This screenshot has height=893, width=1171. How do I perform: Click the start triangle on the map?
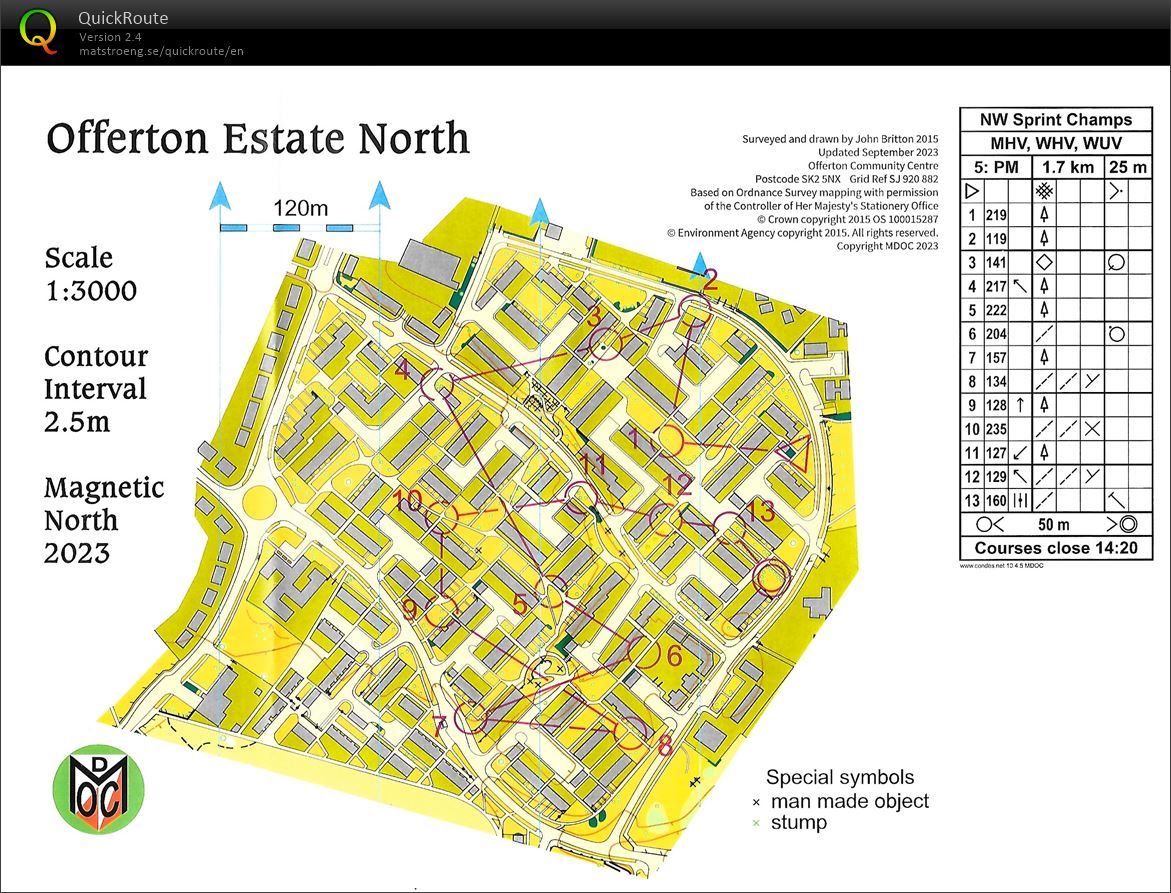click(795, 452)
